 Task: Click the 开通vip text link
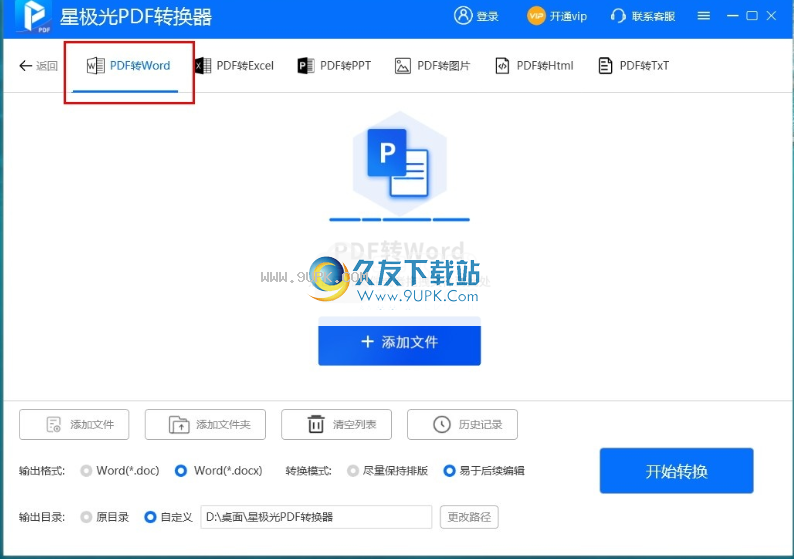(568, 17)
